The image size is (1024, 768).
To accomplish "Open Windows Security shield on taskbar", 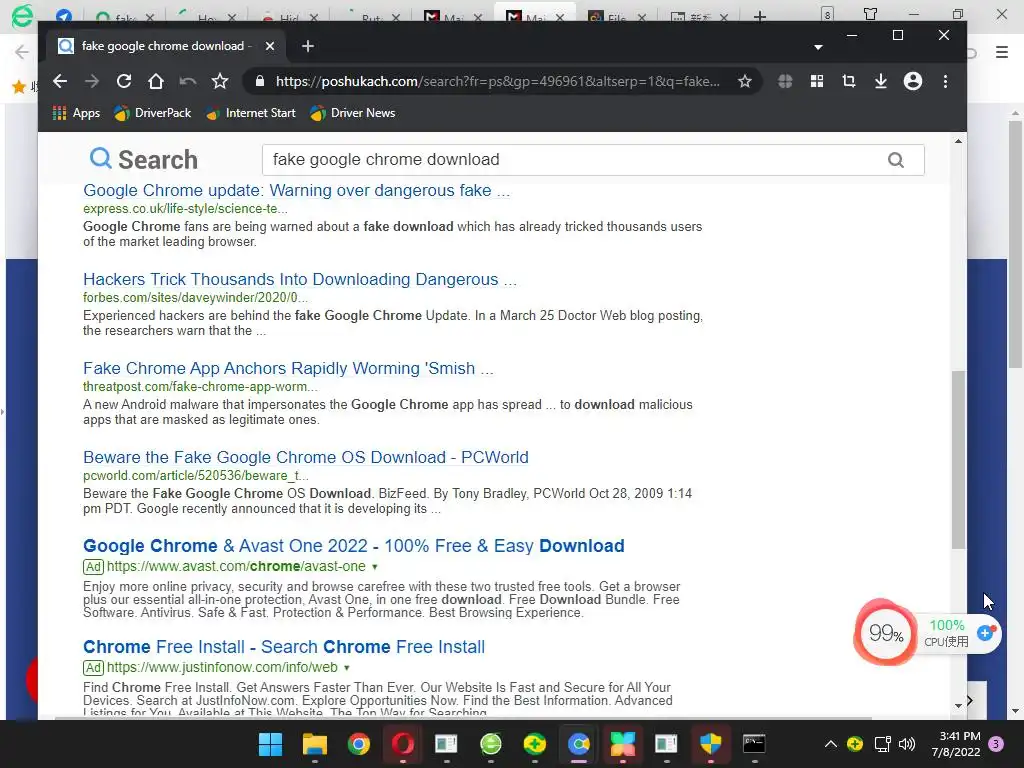I will click(x=711, y=744).
